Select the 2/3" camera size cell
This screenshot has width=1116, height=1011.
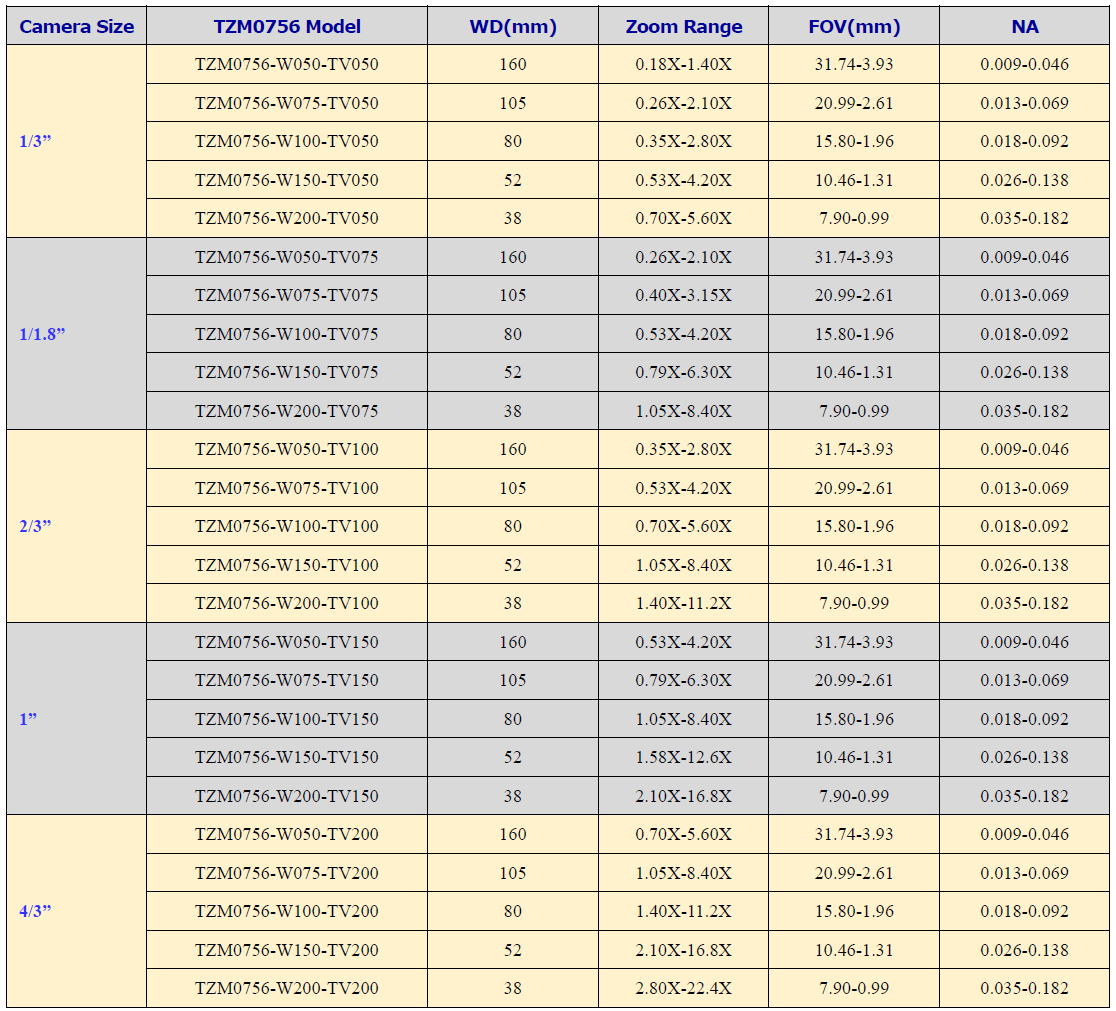(76, 526)
